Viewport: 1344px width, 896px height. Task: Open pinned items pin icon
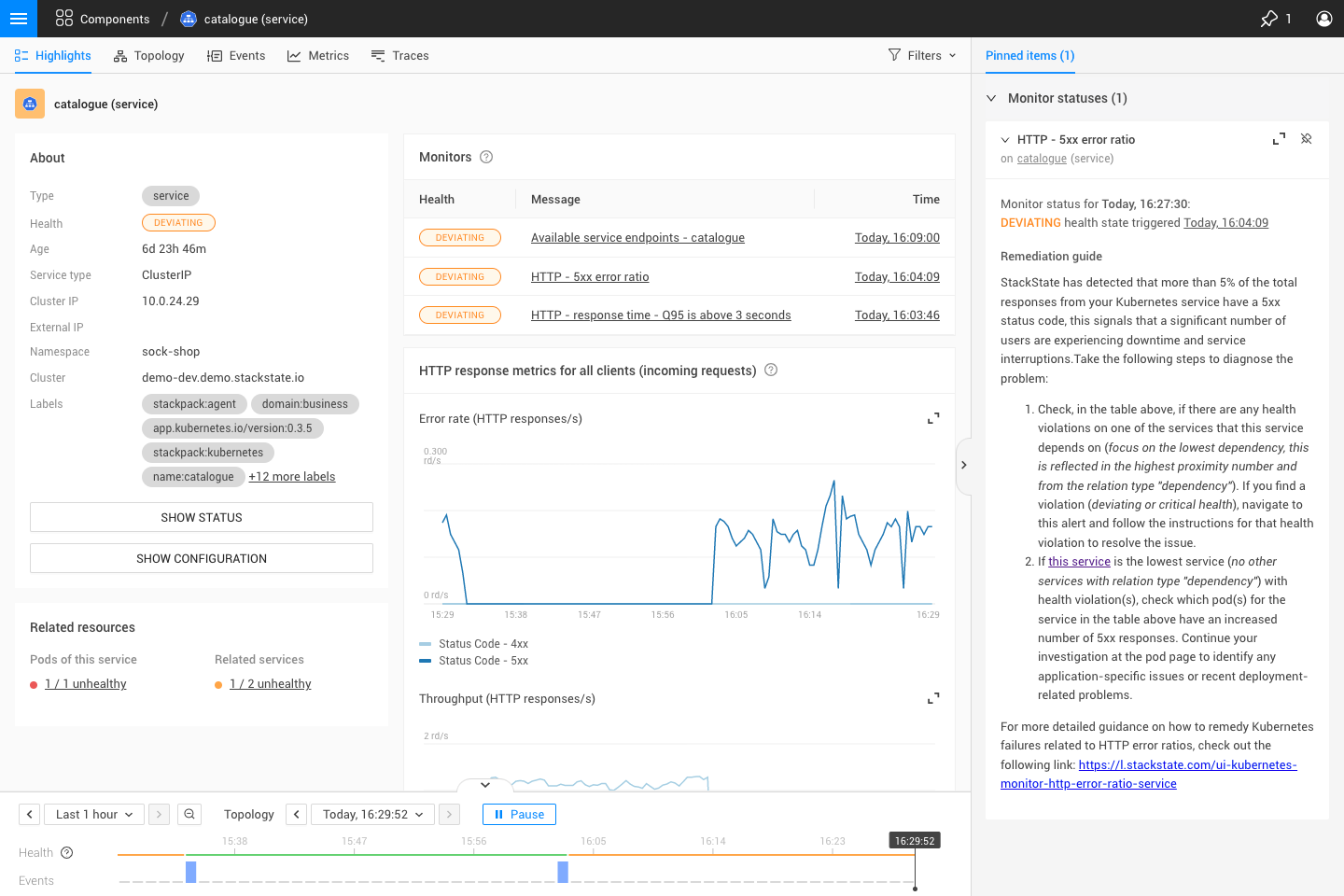pyautogui.click(x=1269, y=19)
